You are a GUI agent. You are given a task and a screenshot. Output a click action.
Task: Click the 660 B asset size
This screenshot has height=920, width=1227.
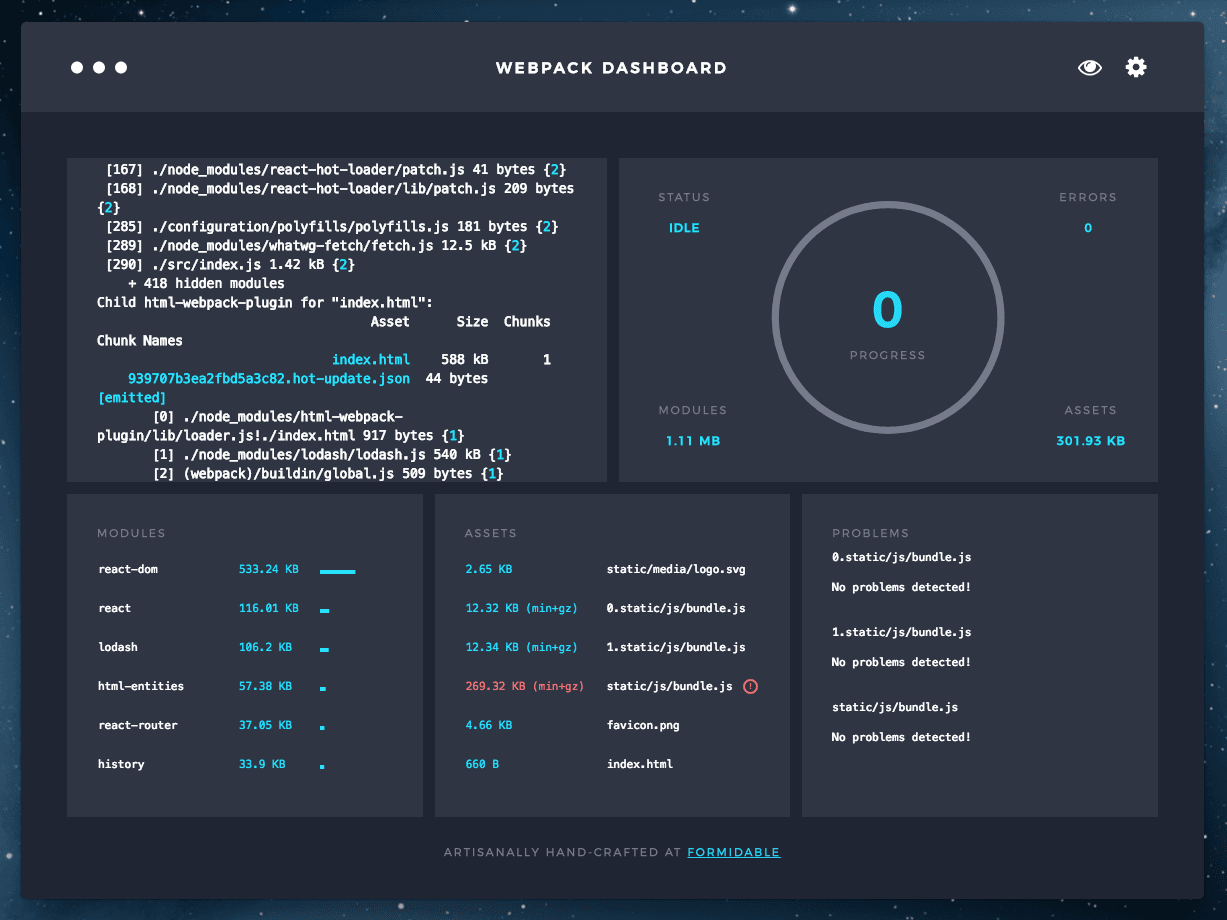tap(482, 764)
